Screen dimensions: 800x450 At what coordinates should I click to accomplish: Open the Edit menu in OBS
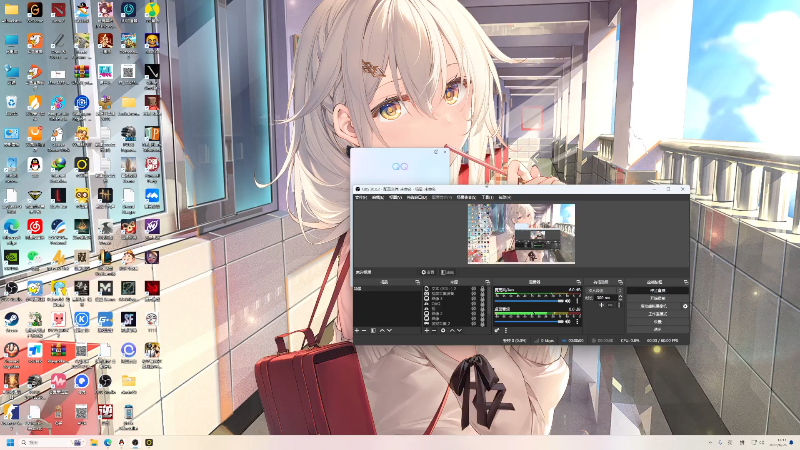click(x=378, y=197)
